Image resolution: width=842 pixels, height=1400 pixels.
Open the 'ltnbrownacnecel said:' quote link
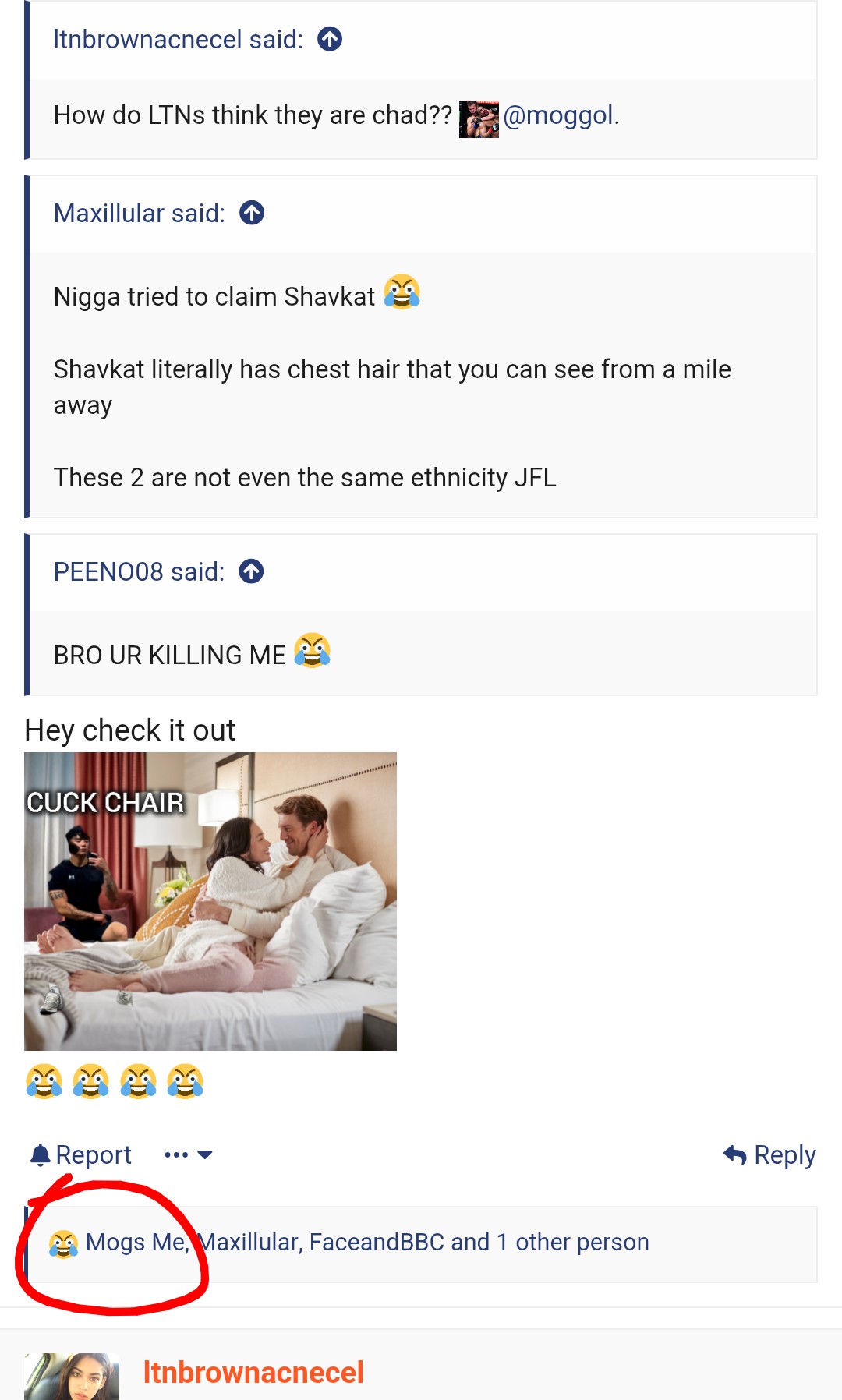pyautogui.click(x=178, y=39)
